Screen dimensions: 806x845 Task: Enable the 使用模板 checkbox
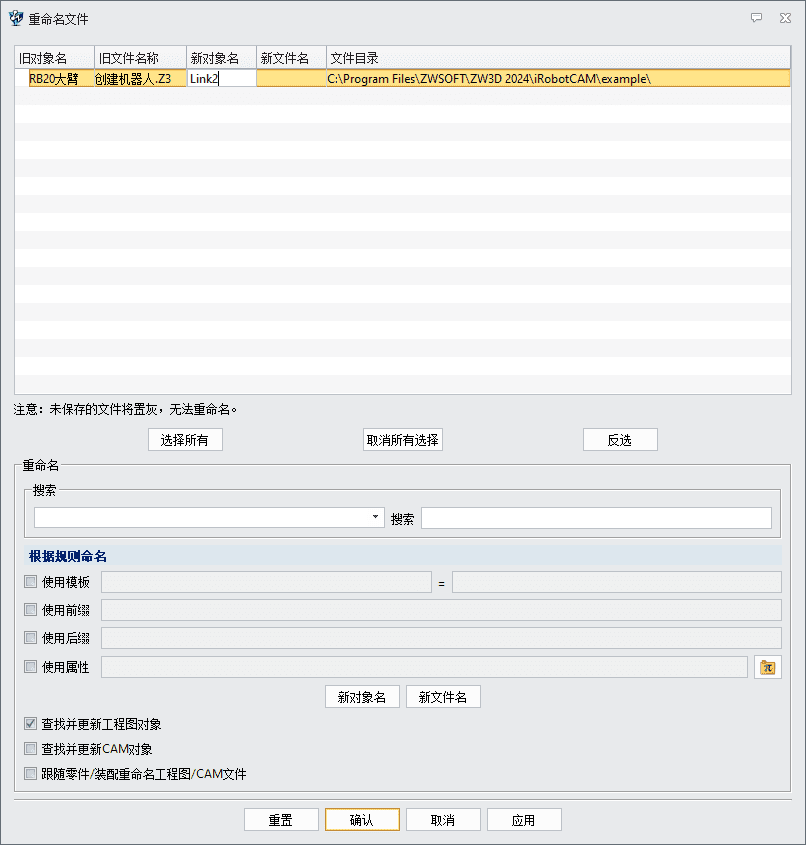point(31,582)
